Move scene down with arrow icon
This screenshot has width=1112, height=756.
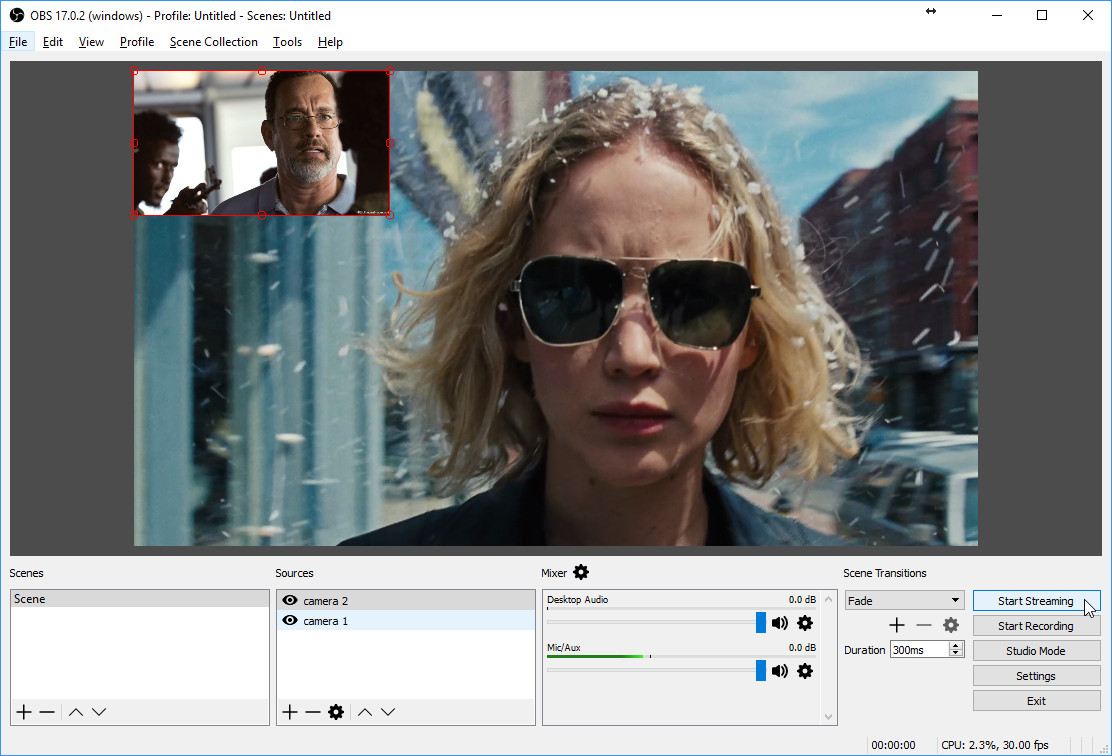click(99, 712)
